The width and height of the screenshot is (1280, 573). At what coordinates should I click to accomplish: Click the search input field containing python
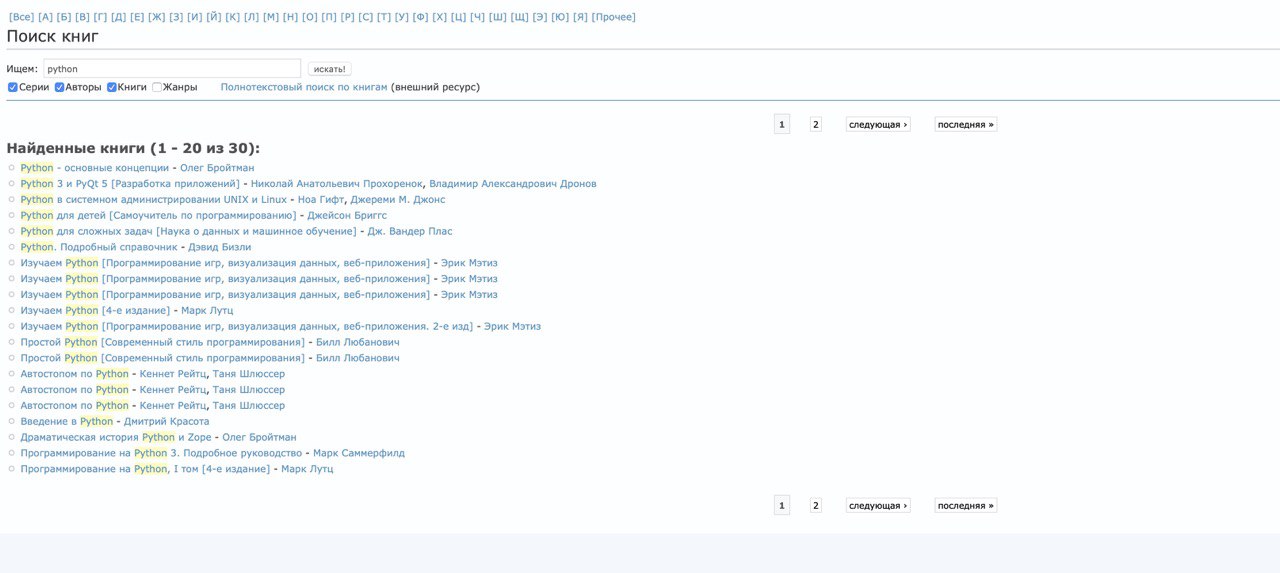click(x=172, y=69)
